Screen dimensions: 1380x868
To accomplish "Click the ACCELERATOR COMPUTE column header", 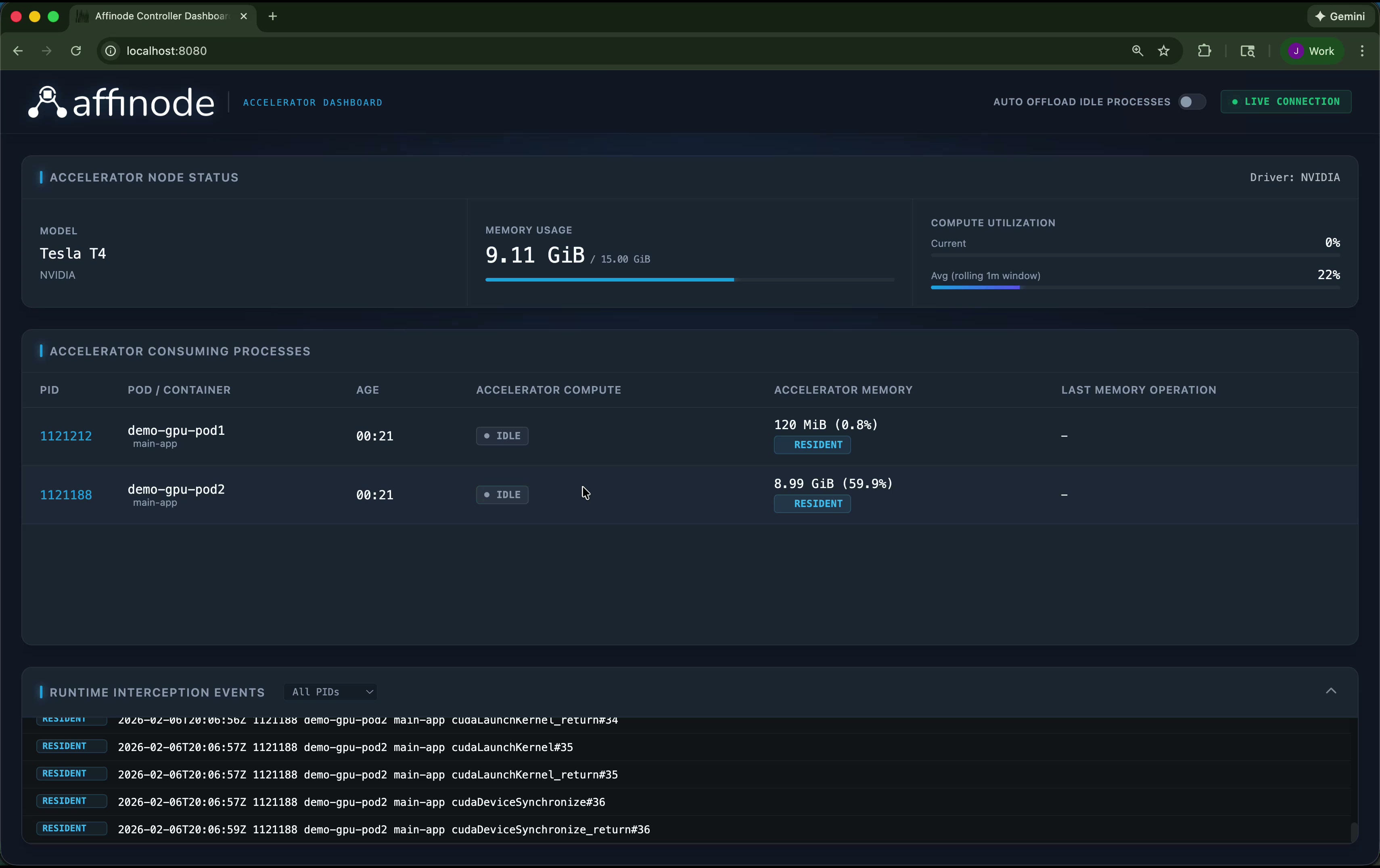I will click(548, 390).
